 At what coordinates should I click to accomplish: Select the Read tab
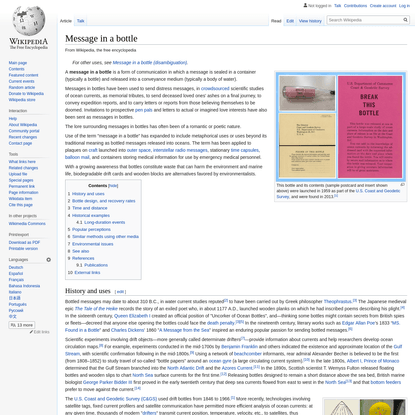(x=276, y=21)
